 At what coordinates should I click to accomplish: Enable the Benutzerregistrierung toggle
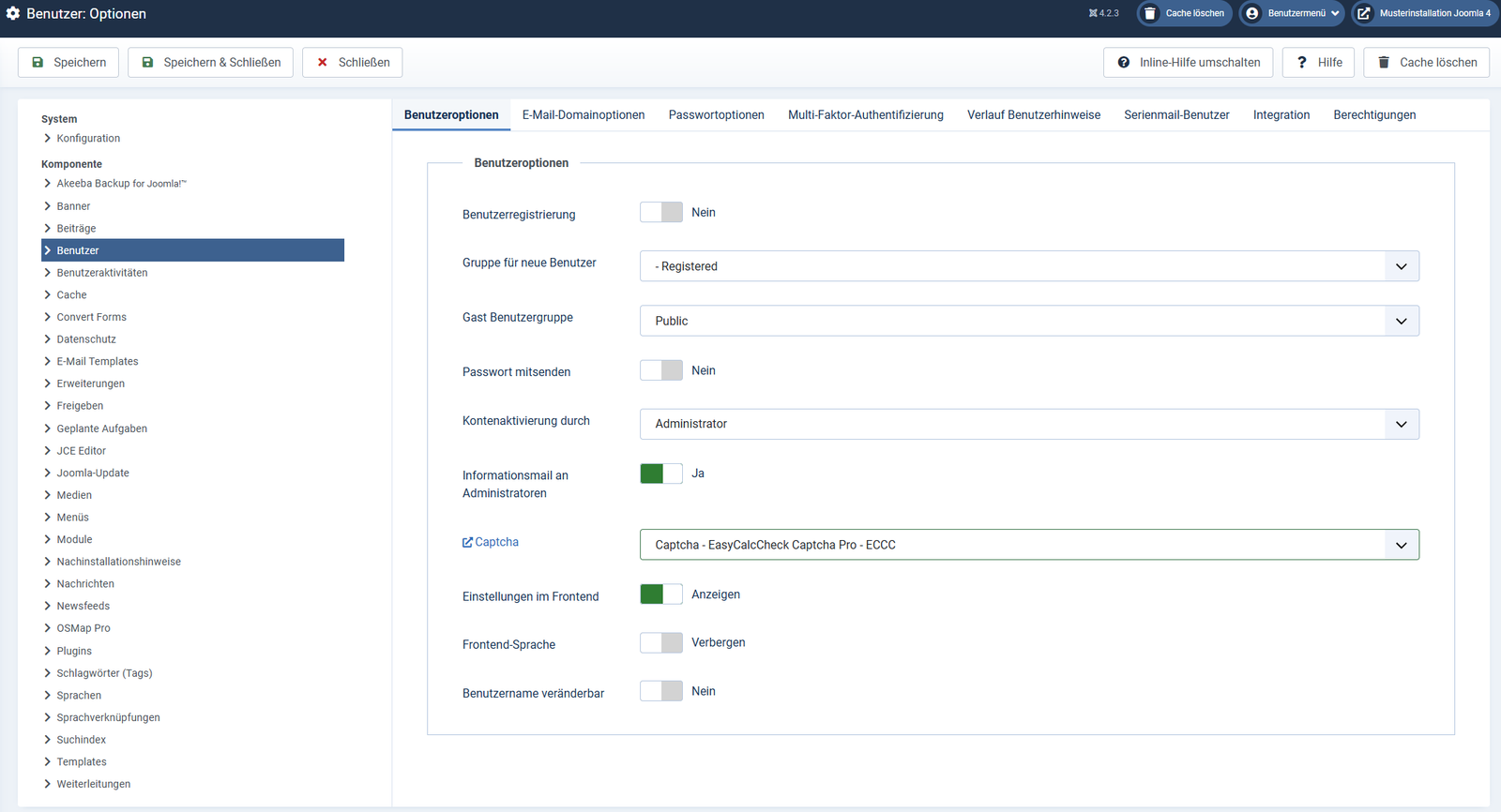tap(661, 213)
